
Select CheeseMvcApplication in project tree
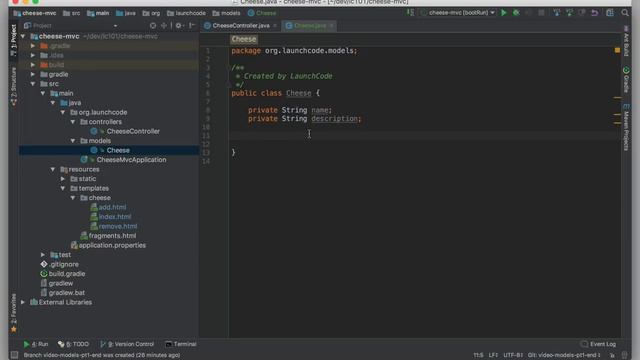coord(123,160)
